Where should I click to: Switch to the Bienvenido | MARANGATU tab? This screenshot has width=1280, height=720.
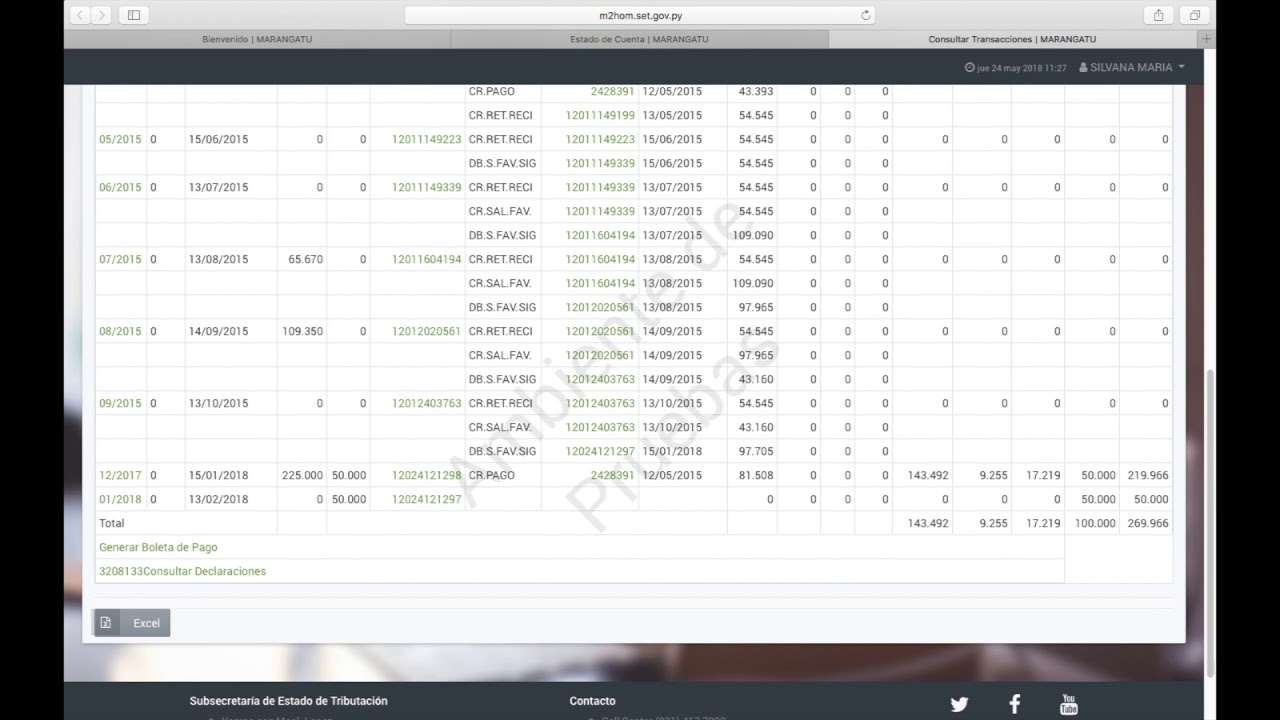click(257, 39)
